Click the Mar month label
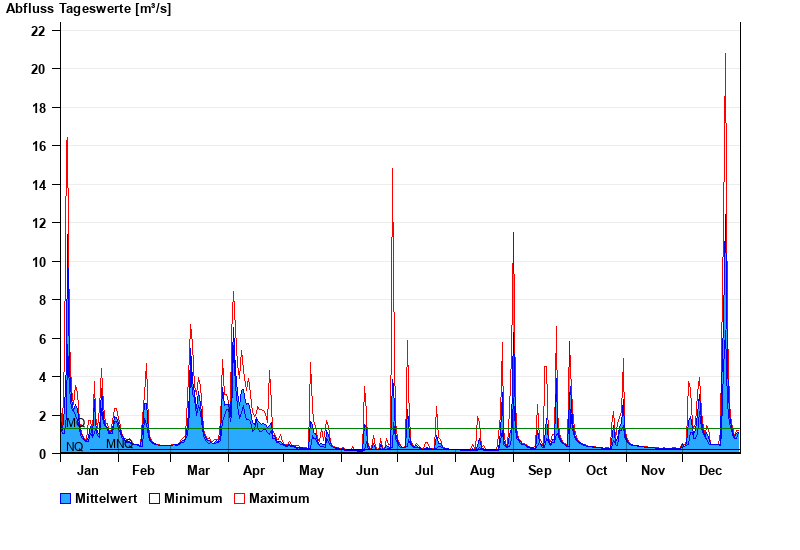The width and height of the screenshot is (800, 550). pos(198,471)
